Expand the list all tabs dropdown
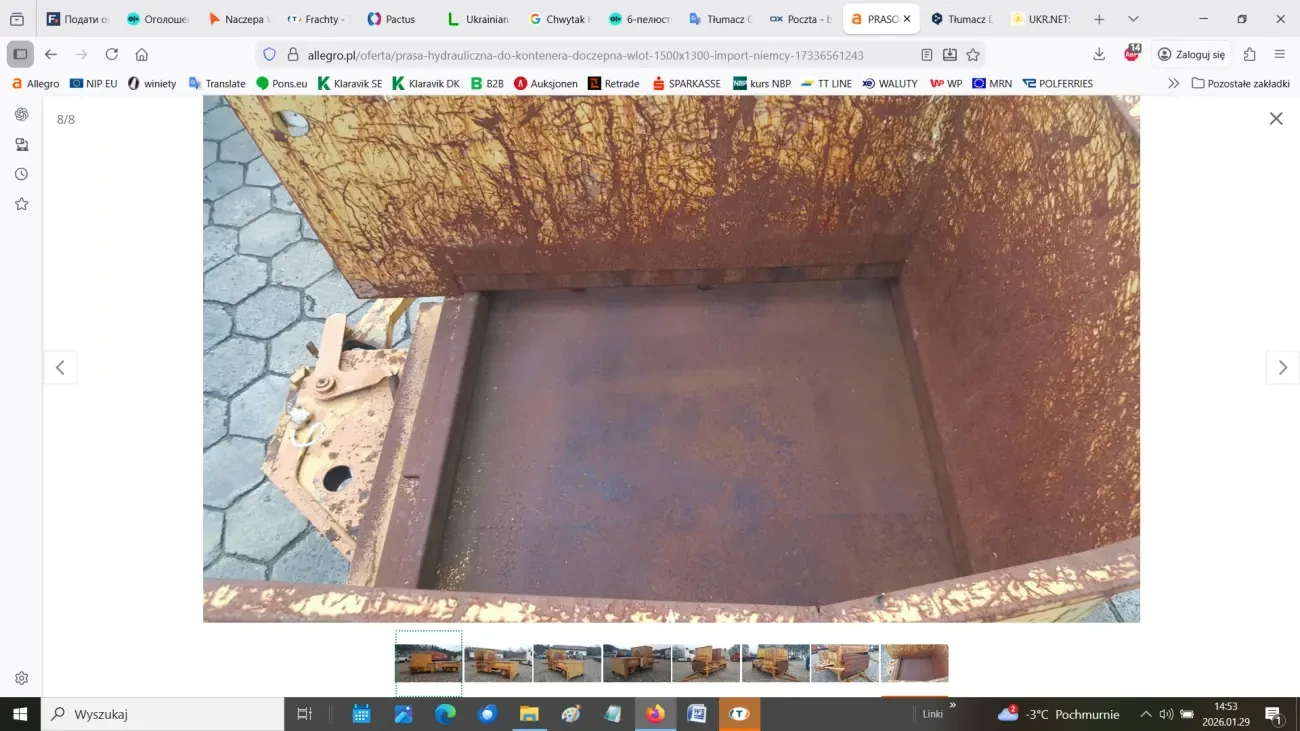1300x731 pixels. point(1133,19)
